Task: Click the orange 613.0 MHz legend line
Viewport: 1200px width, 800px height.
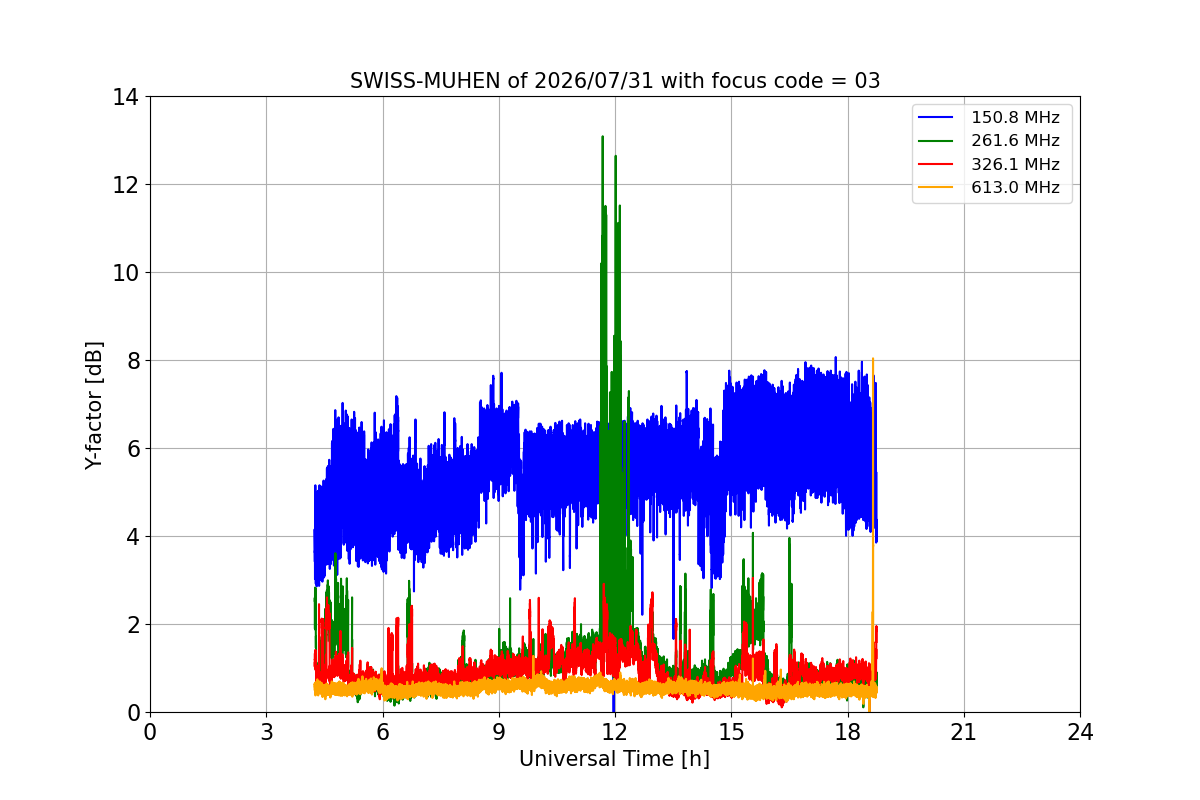Action: point(938,188)
